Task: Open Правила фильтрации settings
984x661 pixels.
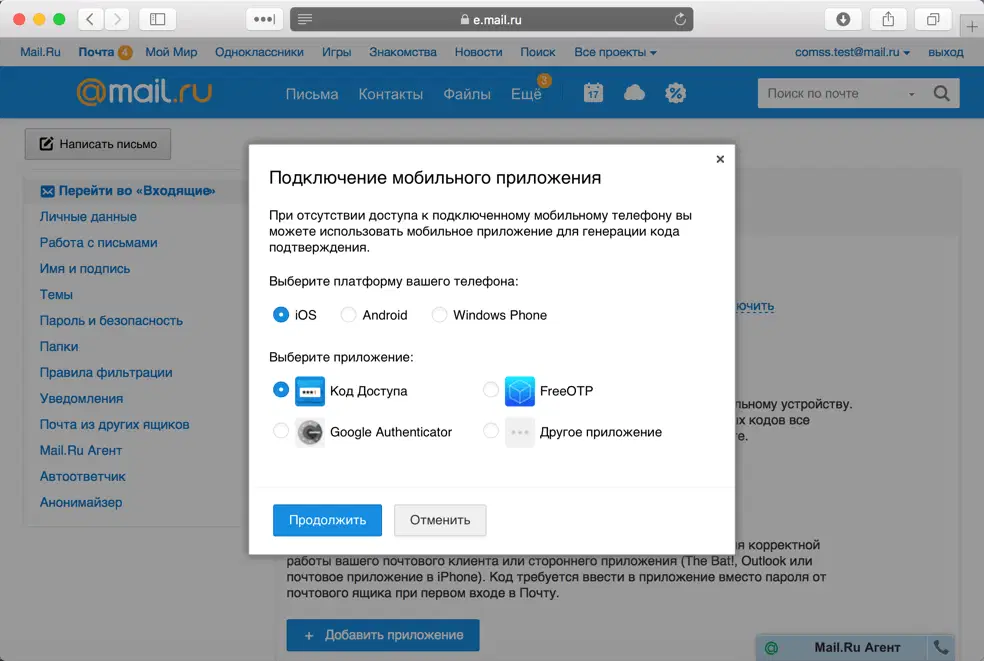Action: coord(106,373)
